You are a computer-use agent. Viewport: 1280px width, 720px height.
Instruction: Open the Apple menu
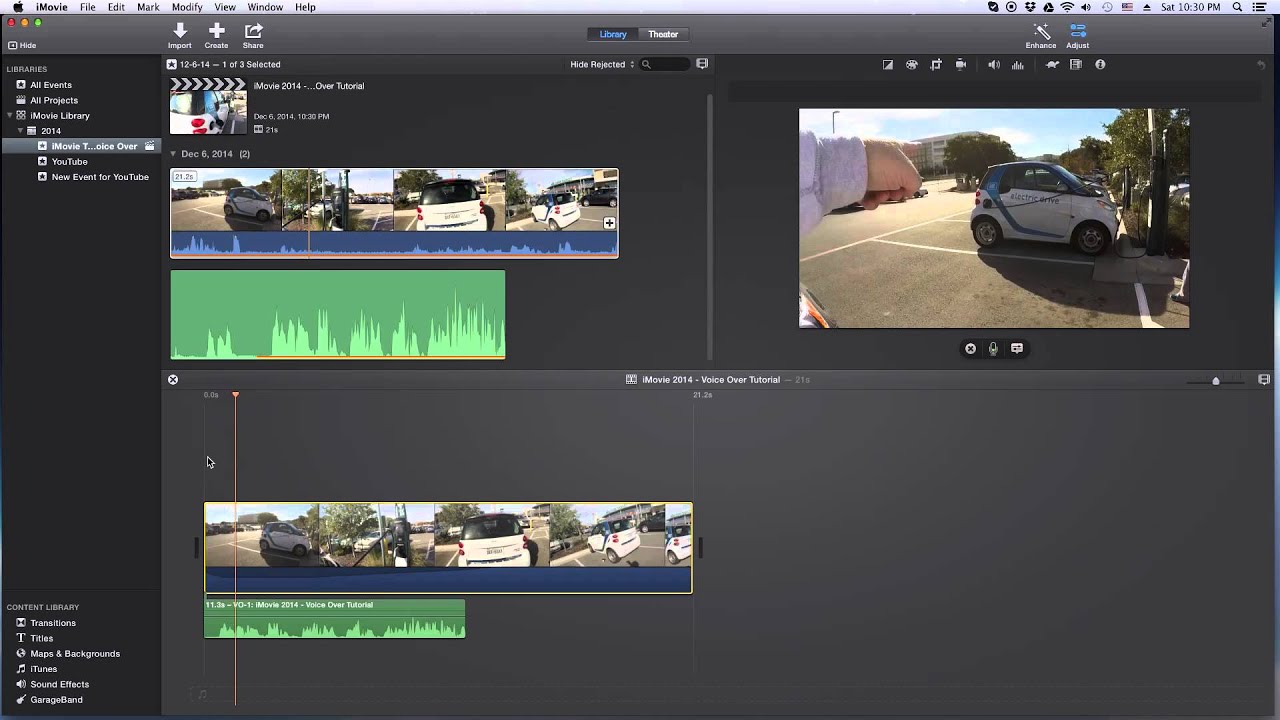coord(17,7)
